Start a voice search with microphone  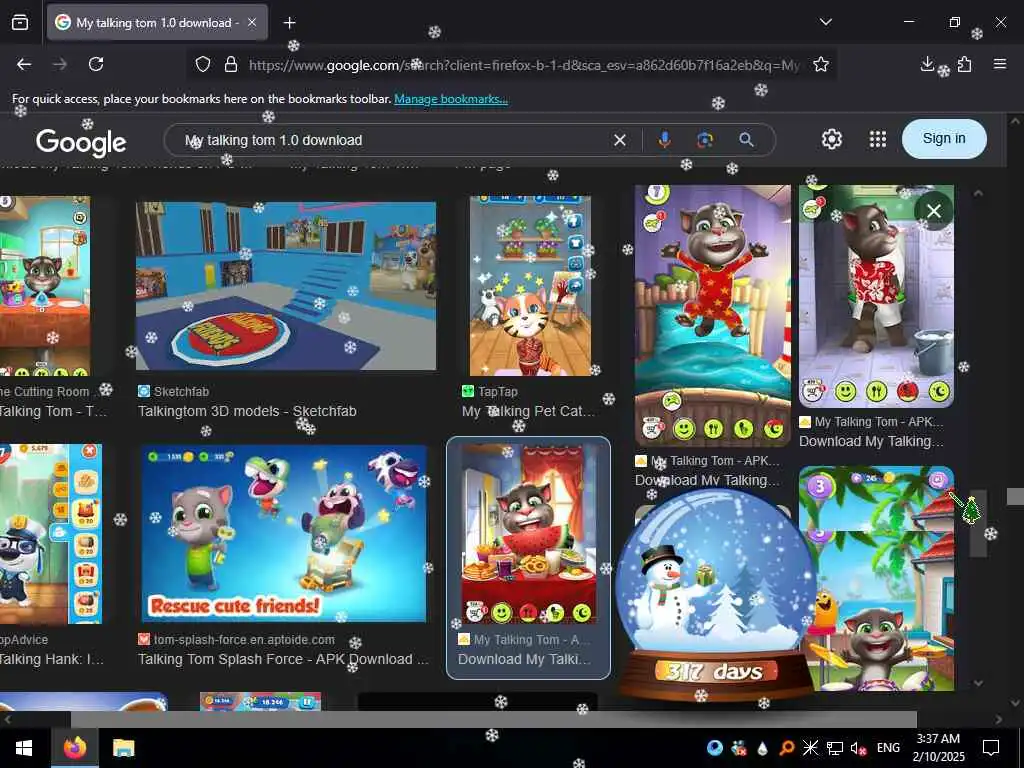click(x=665, y=140)
